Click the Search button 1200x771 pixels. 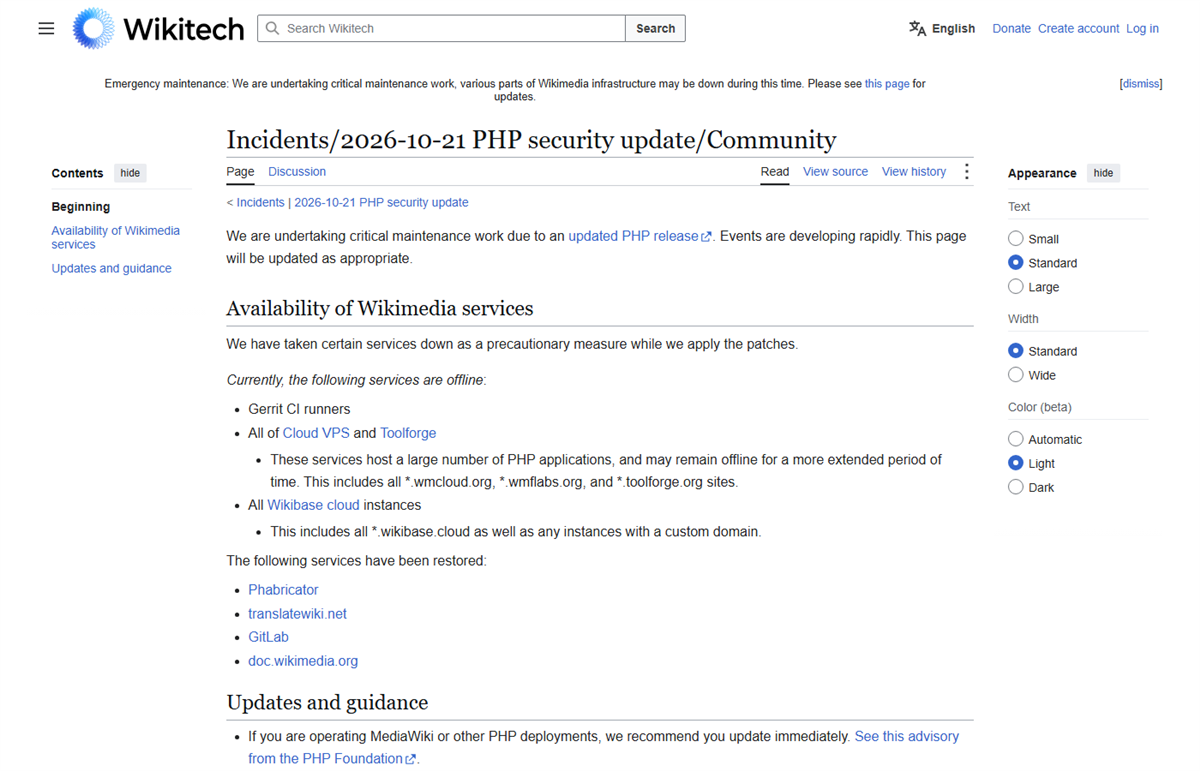[x=655, y=28]
